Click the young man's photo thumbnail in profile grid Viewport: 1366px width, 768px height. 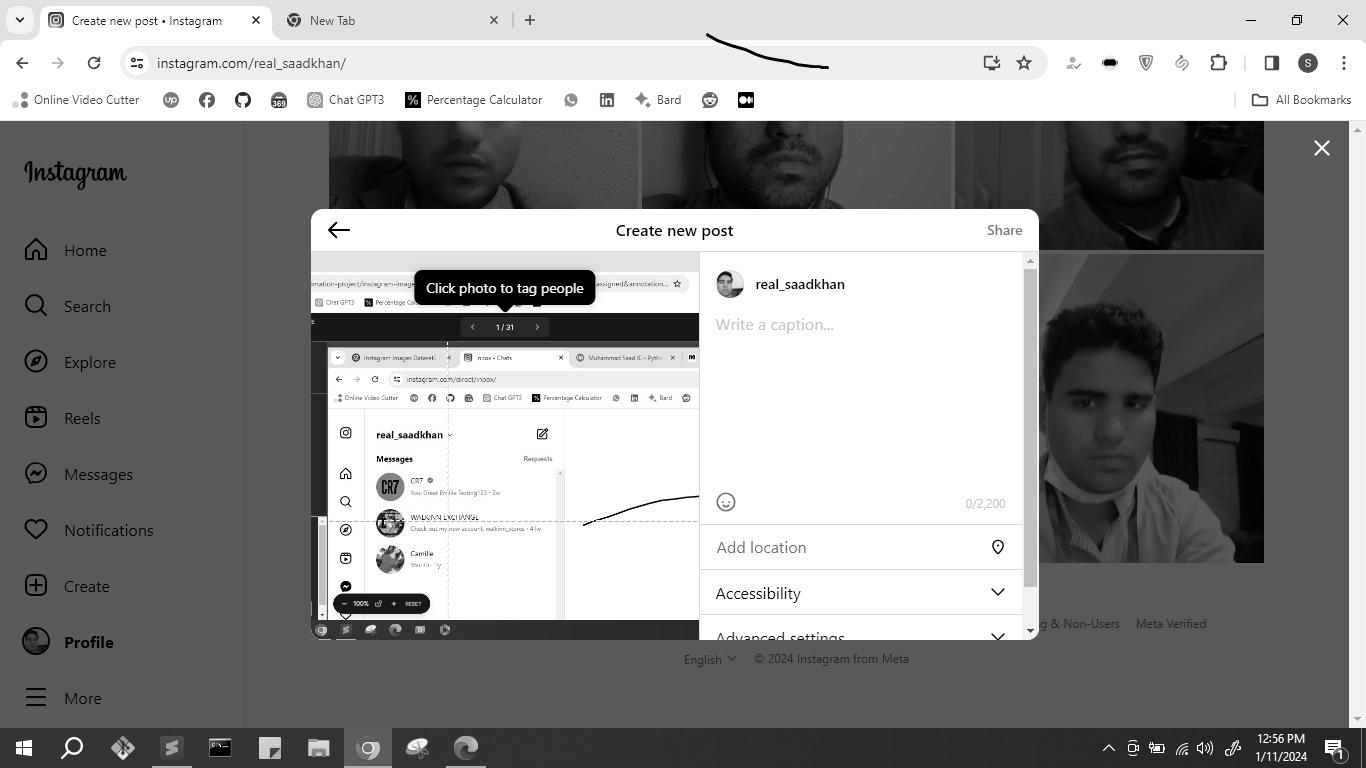pos(1151,408)
